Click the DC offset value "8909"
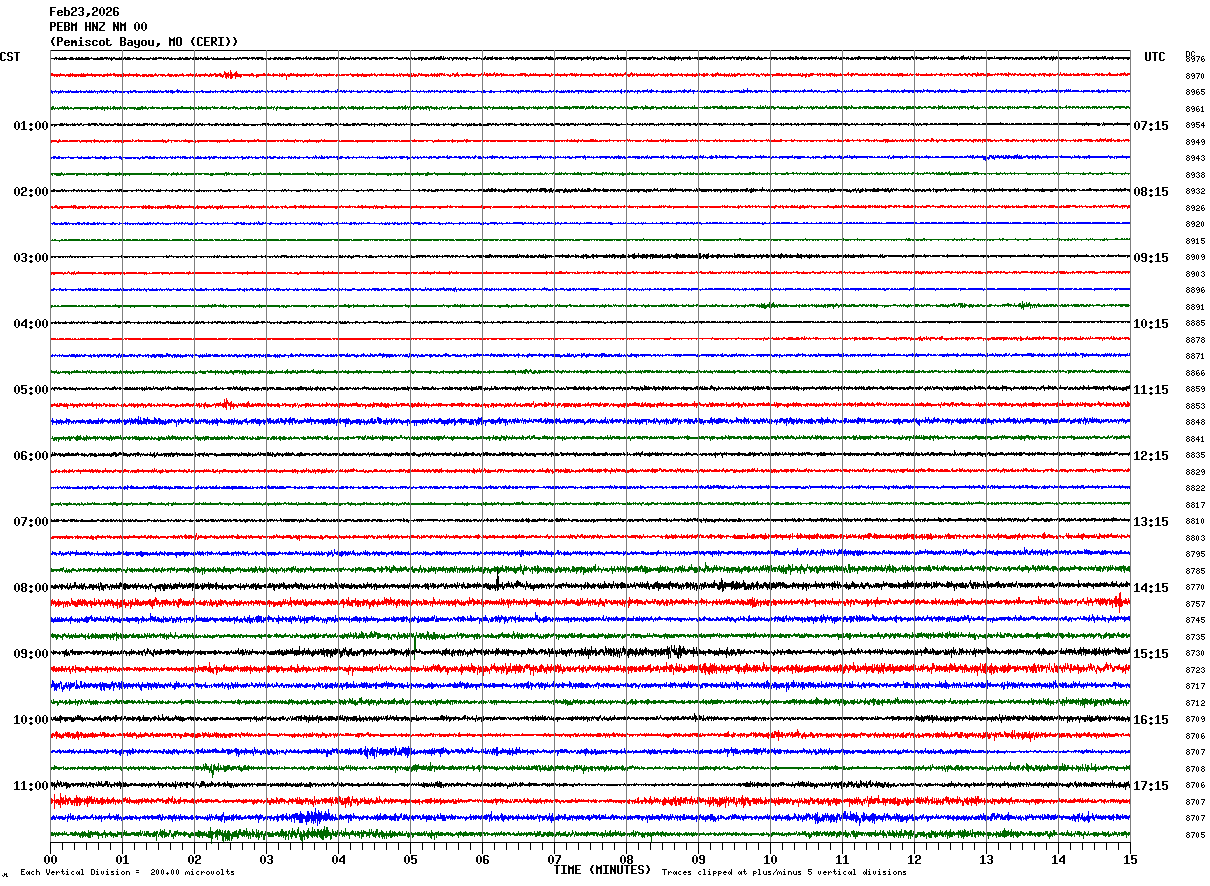 pyautogui.click(x=1195, y=258)
